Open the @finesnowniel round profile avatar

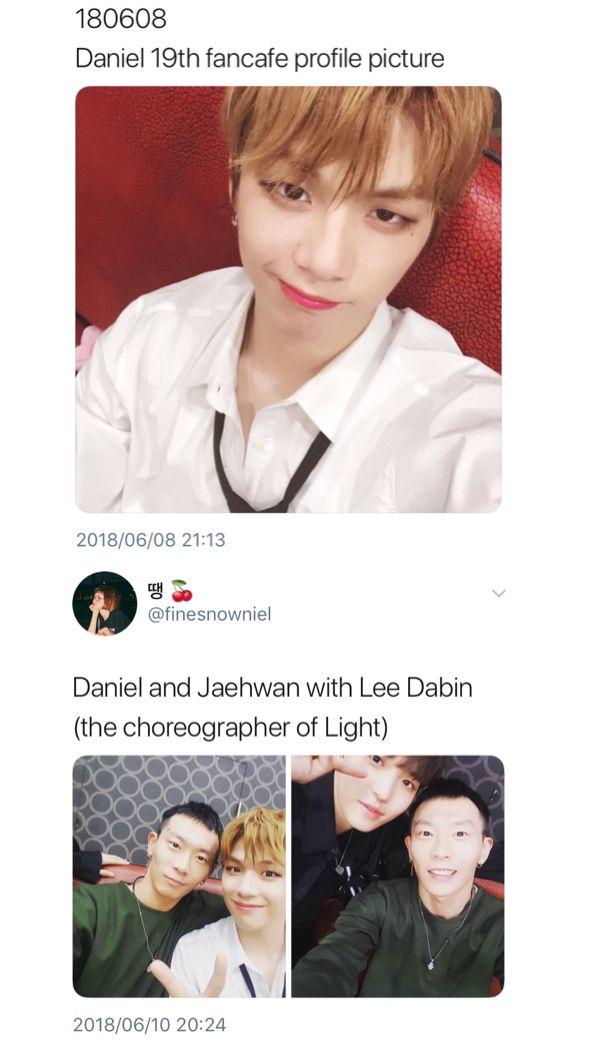click(105, 603)
